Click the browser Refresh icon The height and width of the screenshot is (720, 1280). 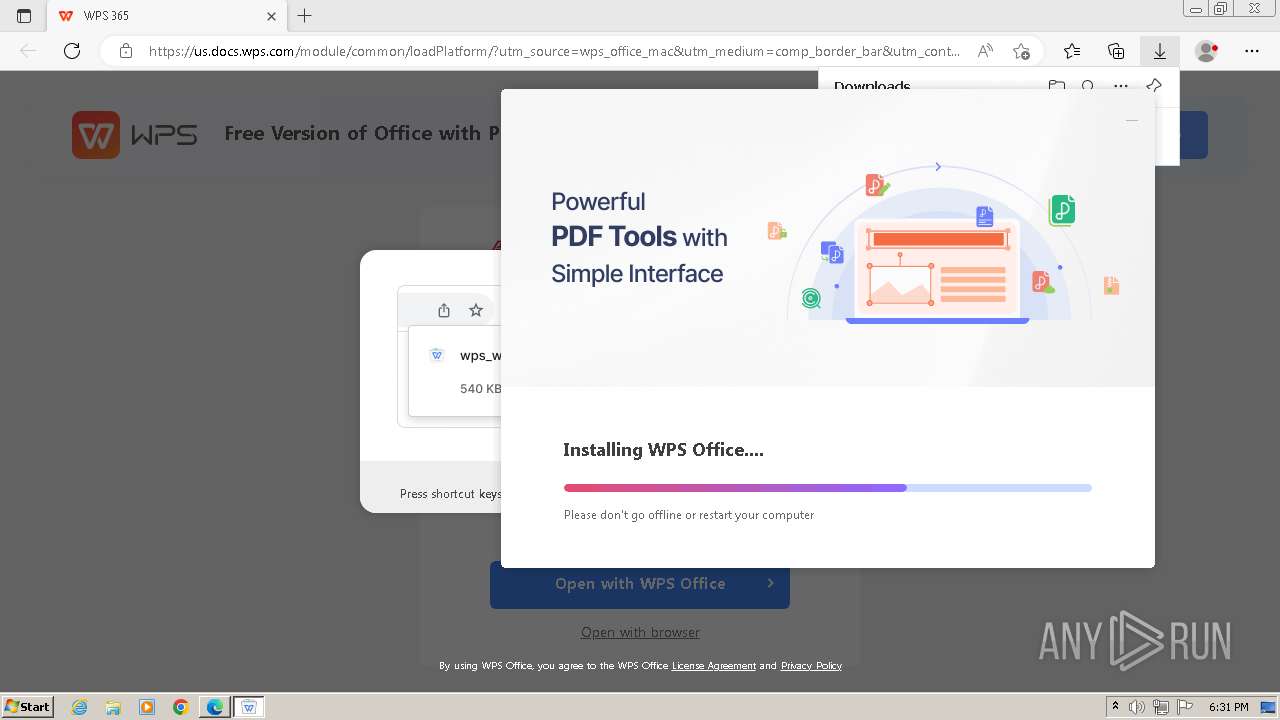click(x=72, y=51)
